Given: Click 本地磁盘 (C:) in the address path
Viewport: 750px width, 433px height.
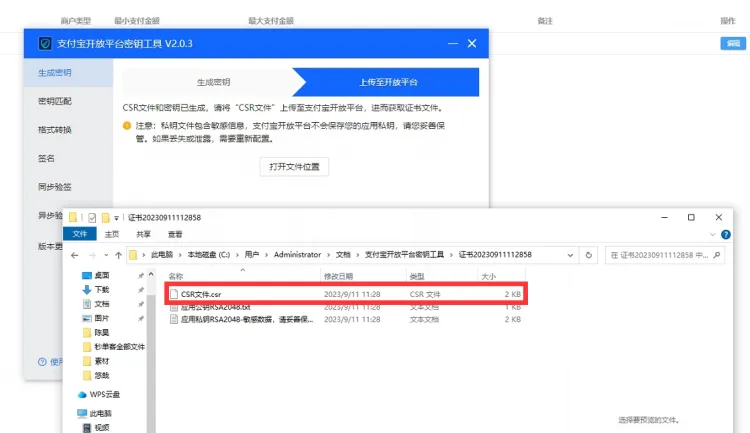Looking at the screenshot, I should pyautogui.click(x=209, y=255).
